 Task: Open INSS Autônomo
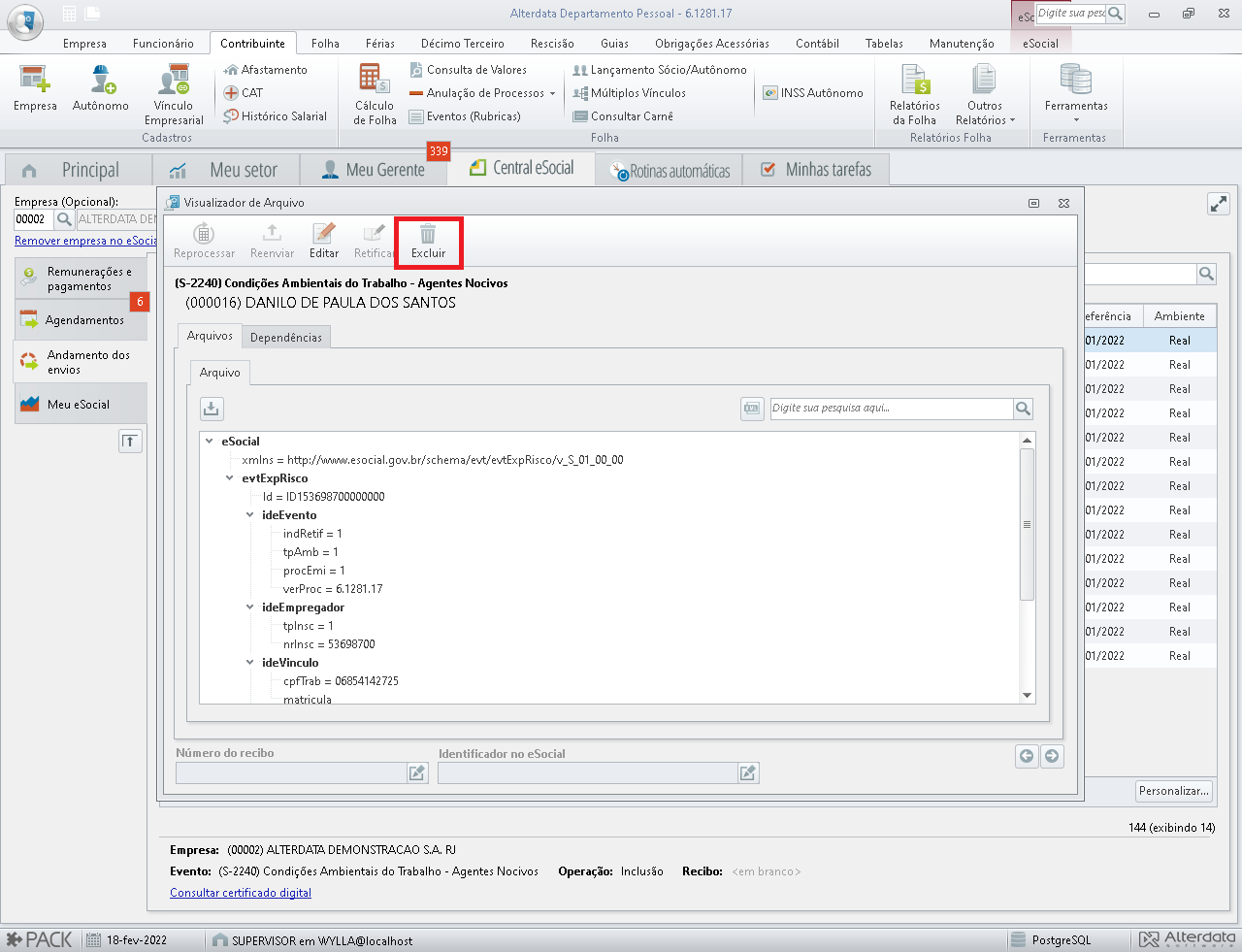pos(813,93)
